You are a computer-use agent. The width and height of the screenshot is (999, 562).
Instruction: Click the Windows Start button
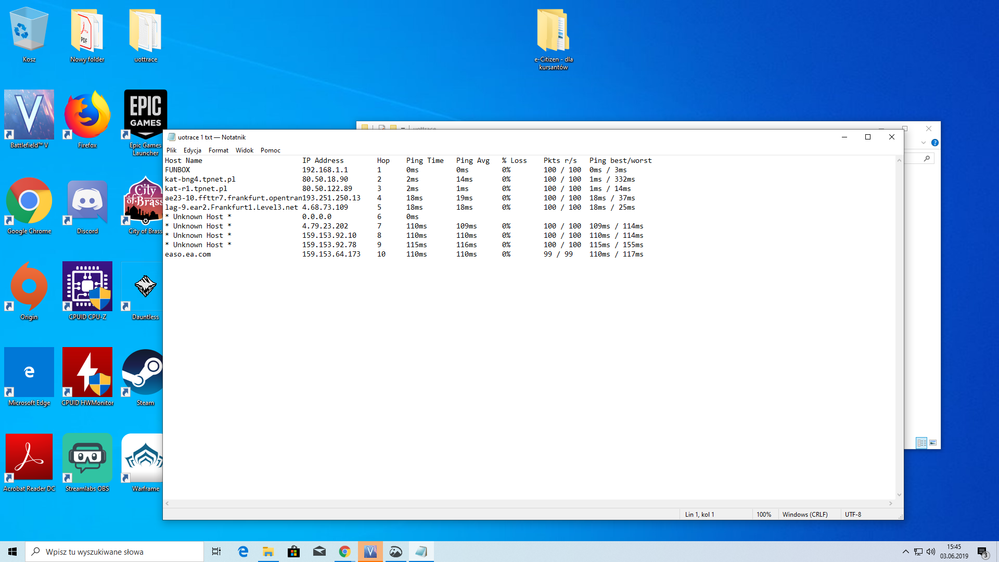click(13, 551)
